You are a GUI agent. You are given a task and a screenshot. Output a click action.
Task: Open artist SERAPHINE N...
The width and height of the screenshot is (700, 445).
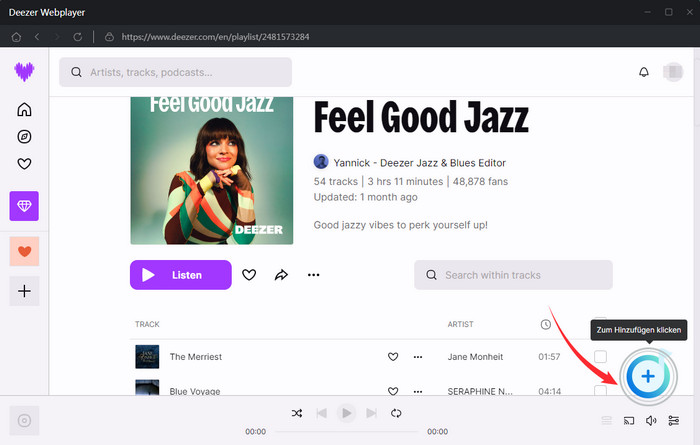[480, 391]
